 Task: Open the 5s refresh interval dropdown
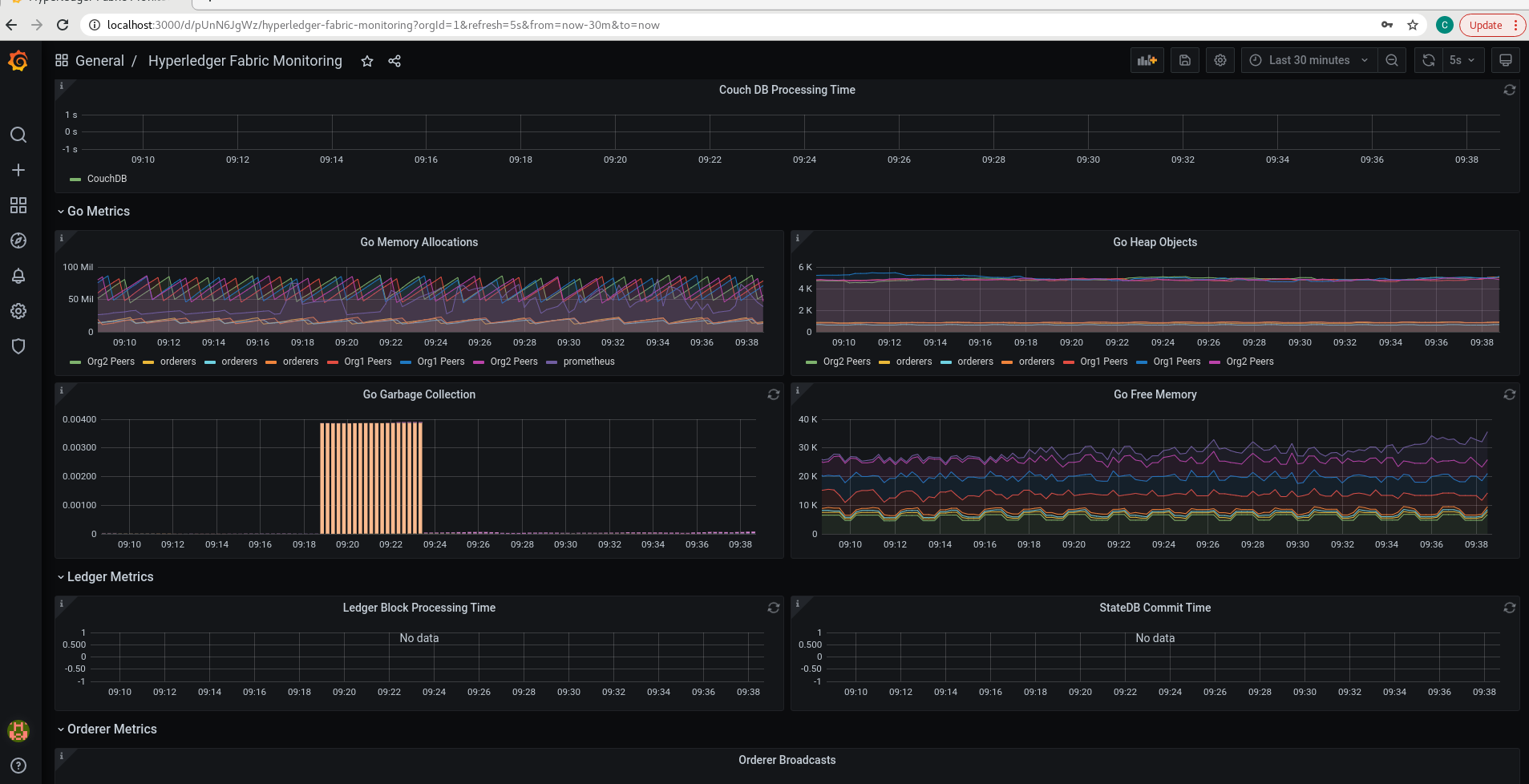tap(1463, 60)
